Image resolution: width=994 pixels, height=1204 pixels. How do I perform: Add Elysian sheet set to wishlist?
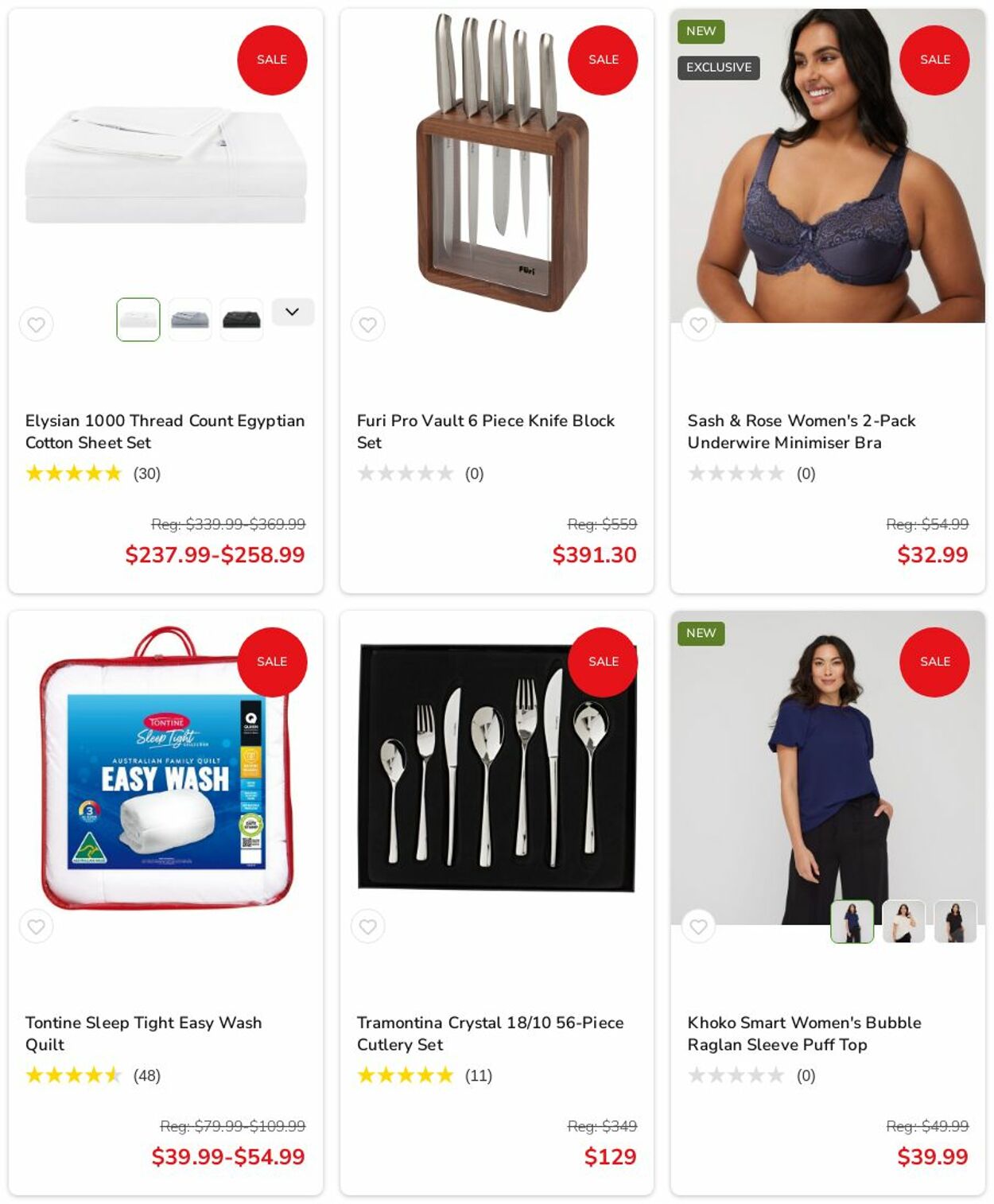tap(36, 324)
